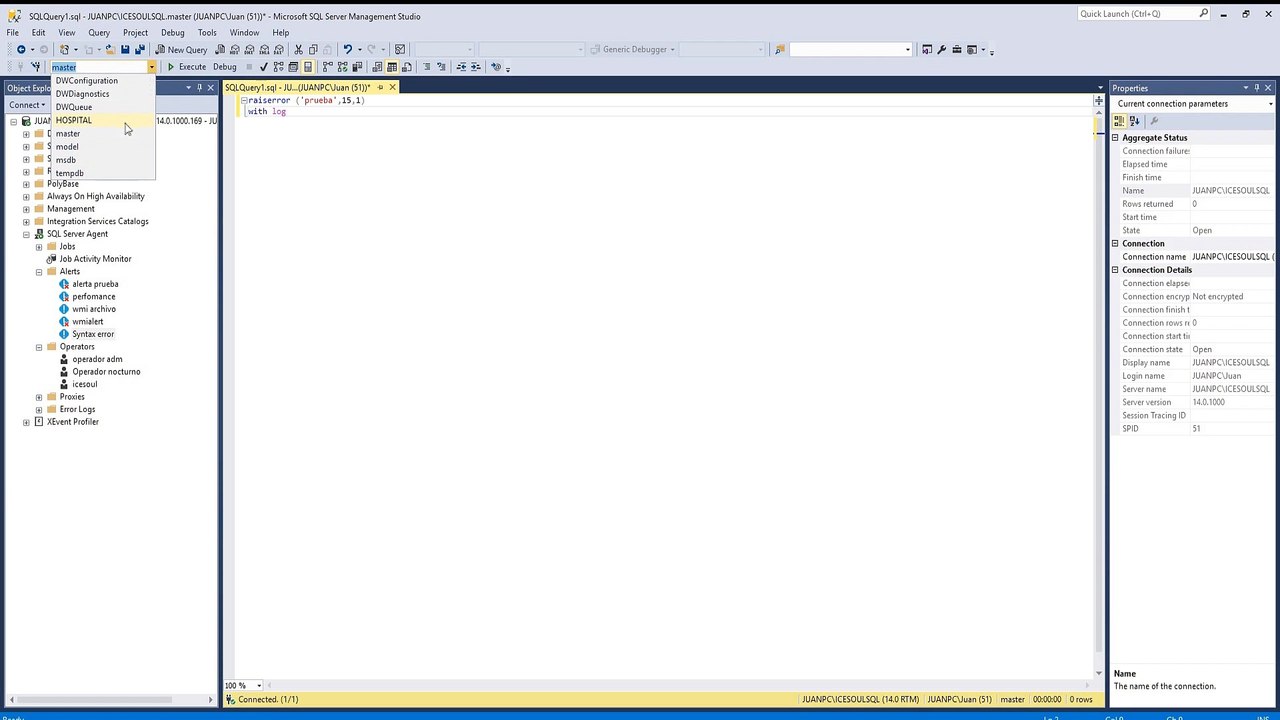Toggle Include Client Statistics icon

pyautogui.click(x=357, y=67)
